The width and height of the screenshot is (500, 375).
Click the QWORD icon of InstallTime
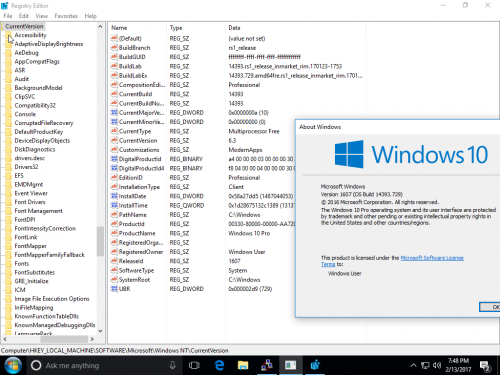click(x=114, y=205)
